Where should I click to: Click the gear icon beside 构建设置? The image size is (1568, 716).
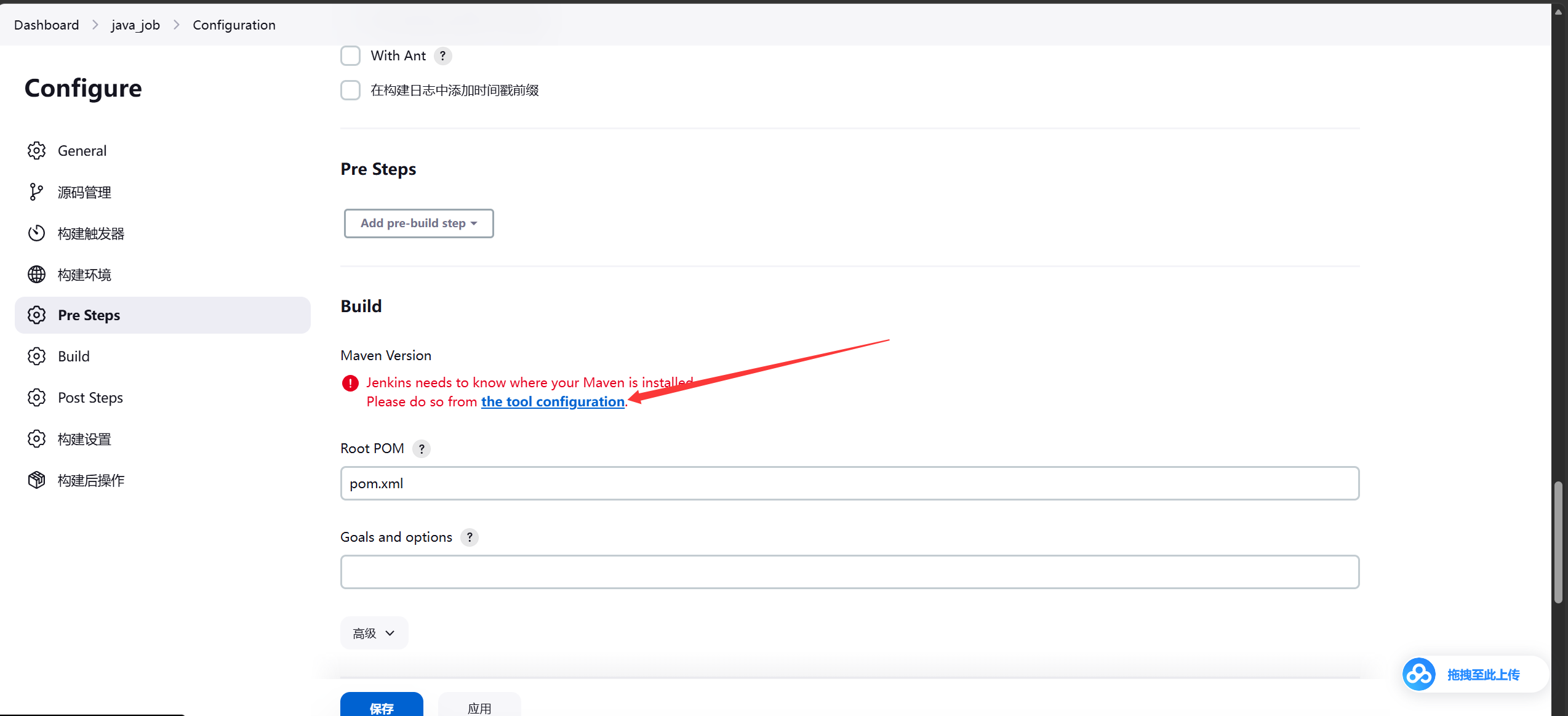coord(36,439)
